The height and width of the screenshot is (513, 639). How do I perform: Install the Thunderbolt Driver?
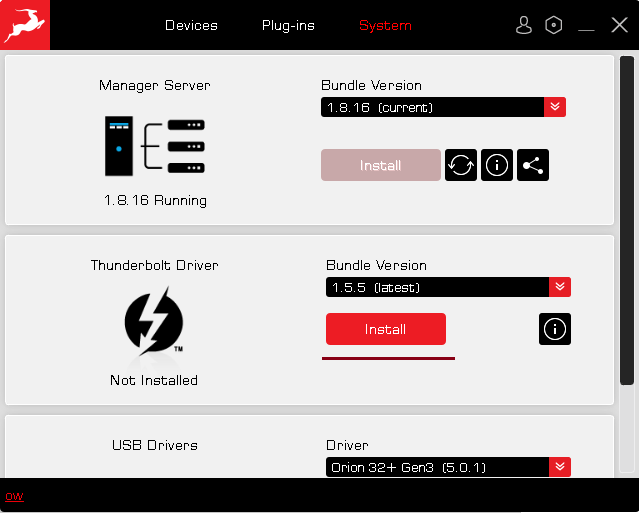click(386, 329)
